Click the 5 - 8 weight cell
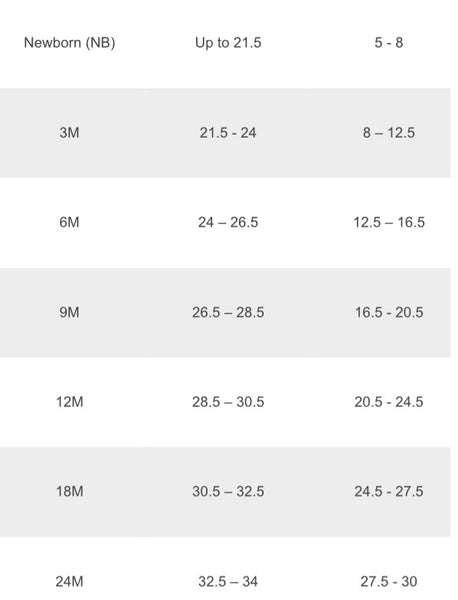 (388, 42)
